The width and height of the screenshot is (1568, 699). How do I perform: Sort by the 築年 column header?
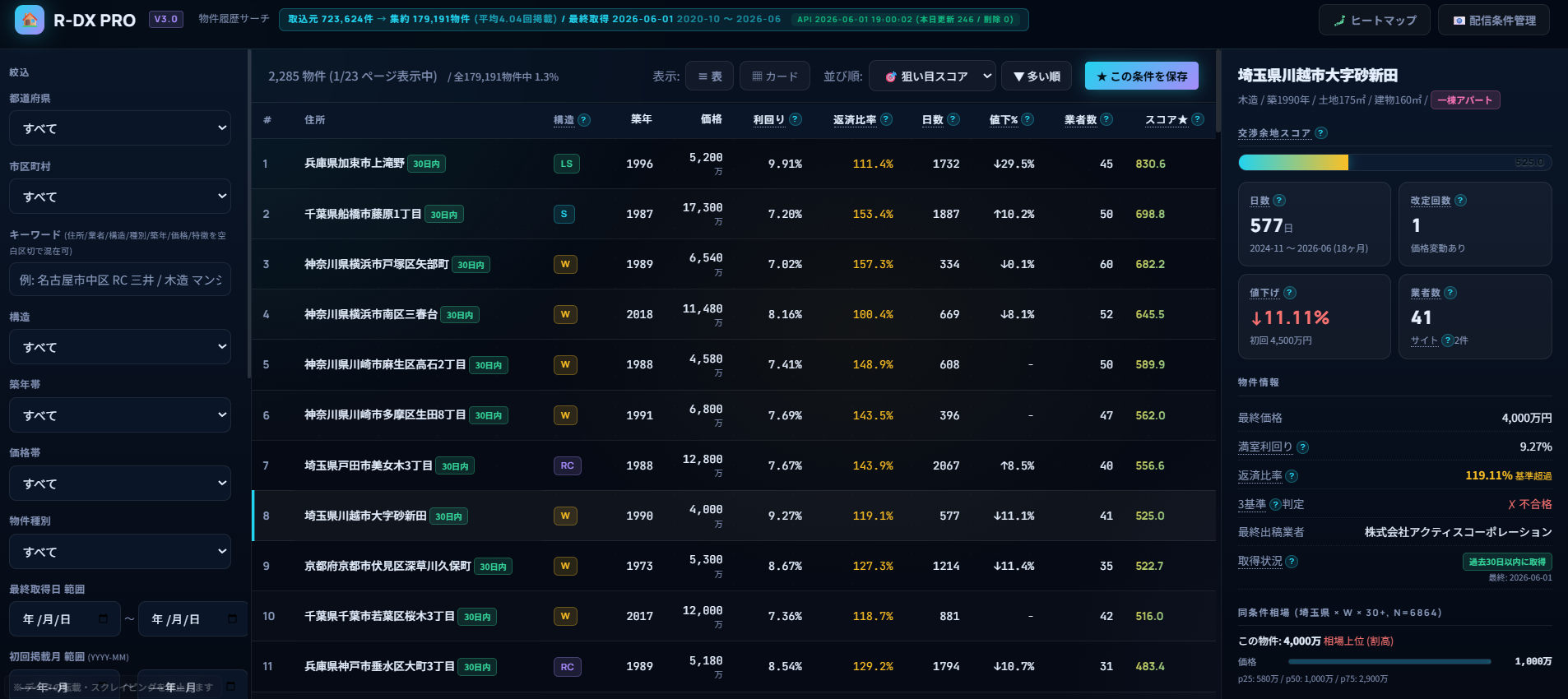coord(642,119)
